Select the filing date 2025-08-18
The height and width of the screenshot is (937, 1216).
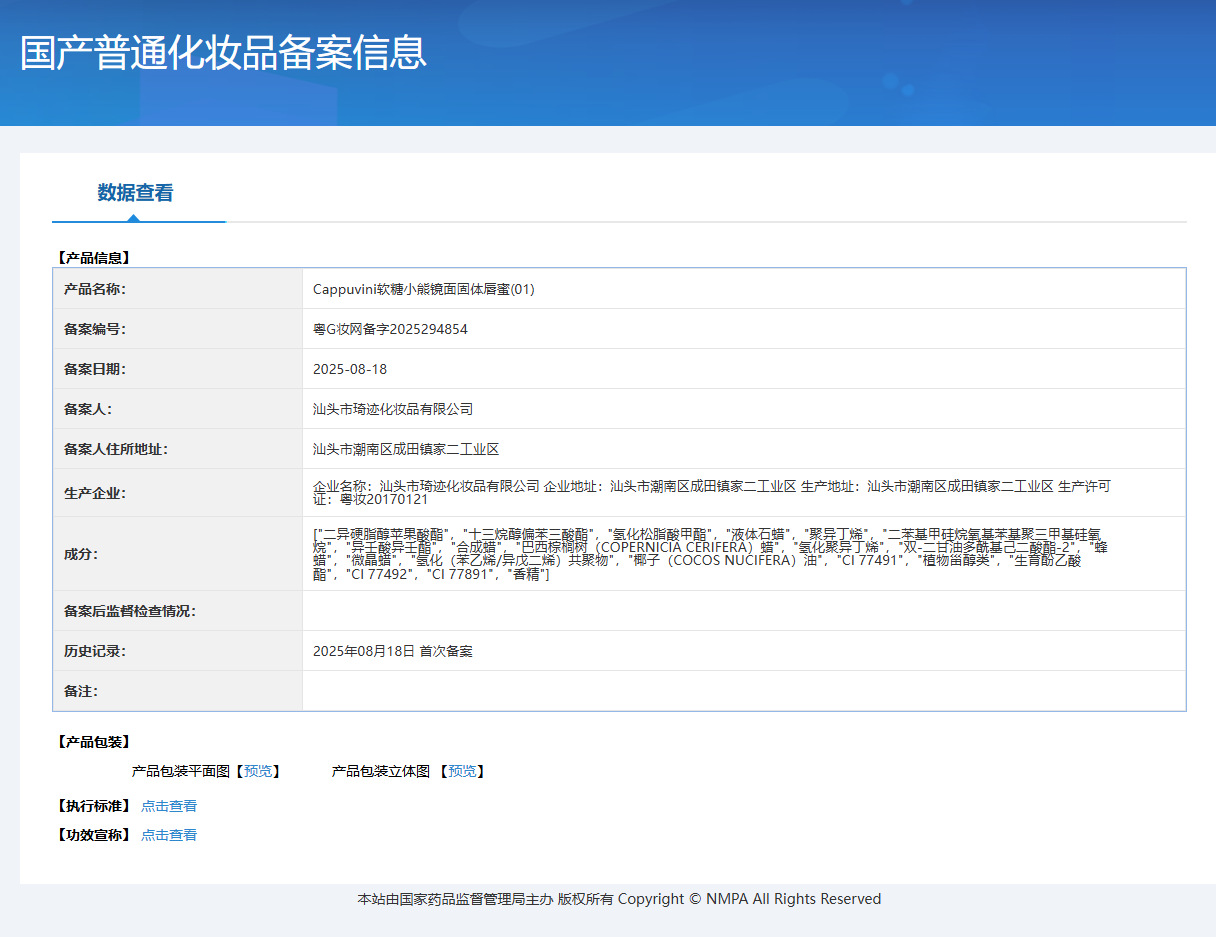pyautogui.click(x=350, y=369)
